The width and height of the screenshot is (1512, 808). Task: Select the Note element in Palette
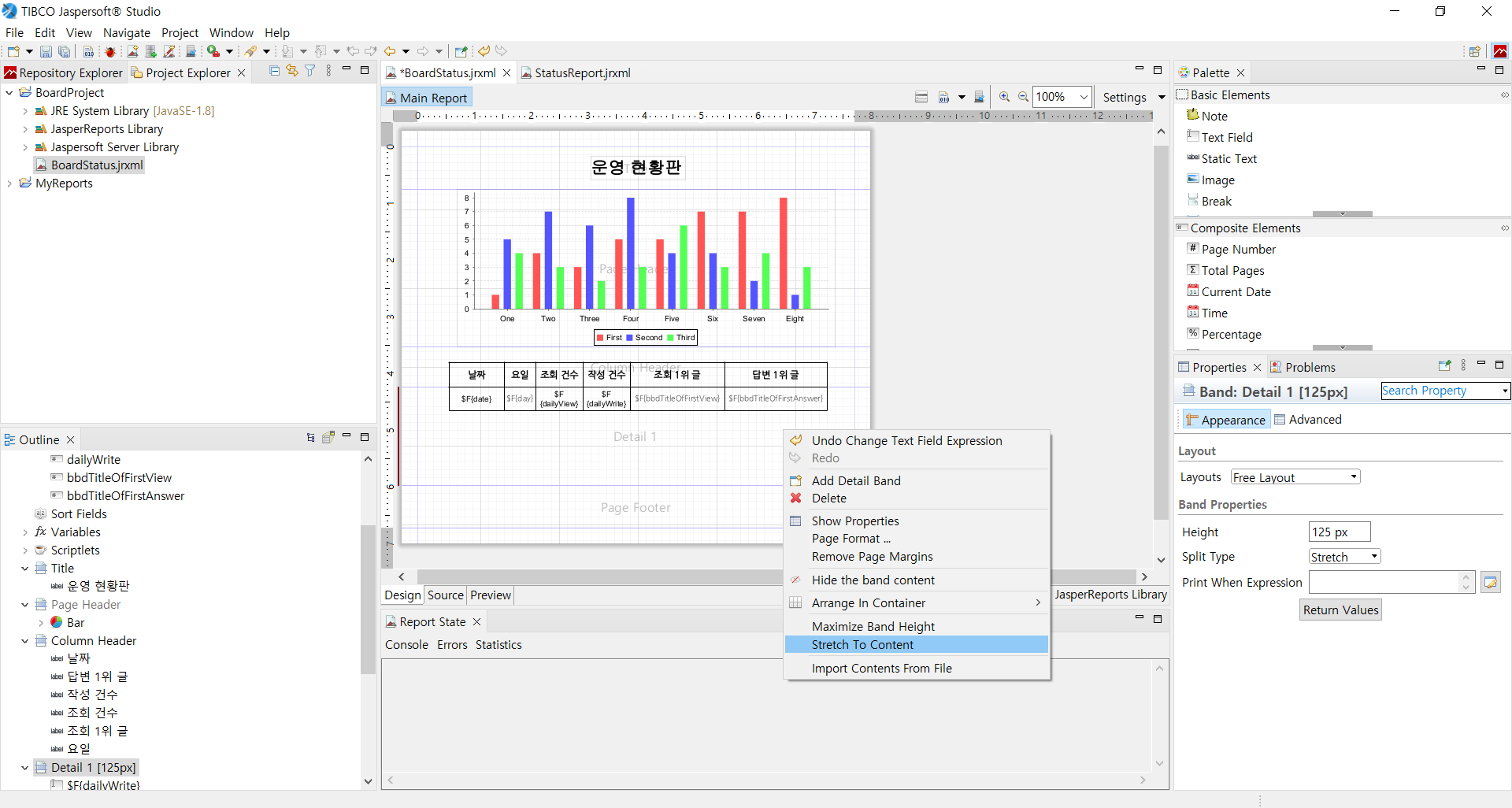(1208, 116)
